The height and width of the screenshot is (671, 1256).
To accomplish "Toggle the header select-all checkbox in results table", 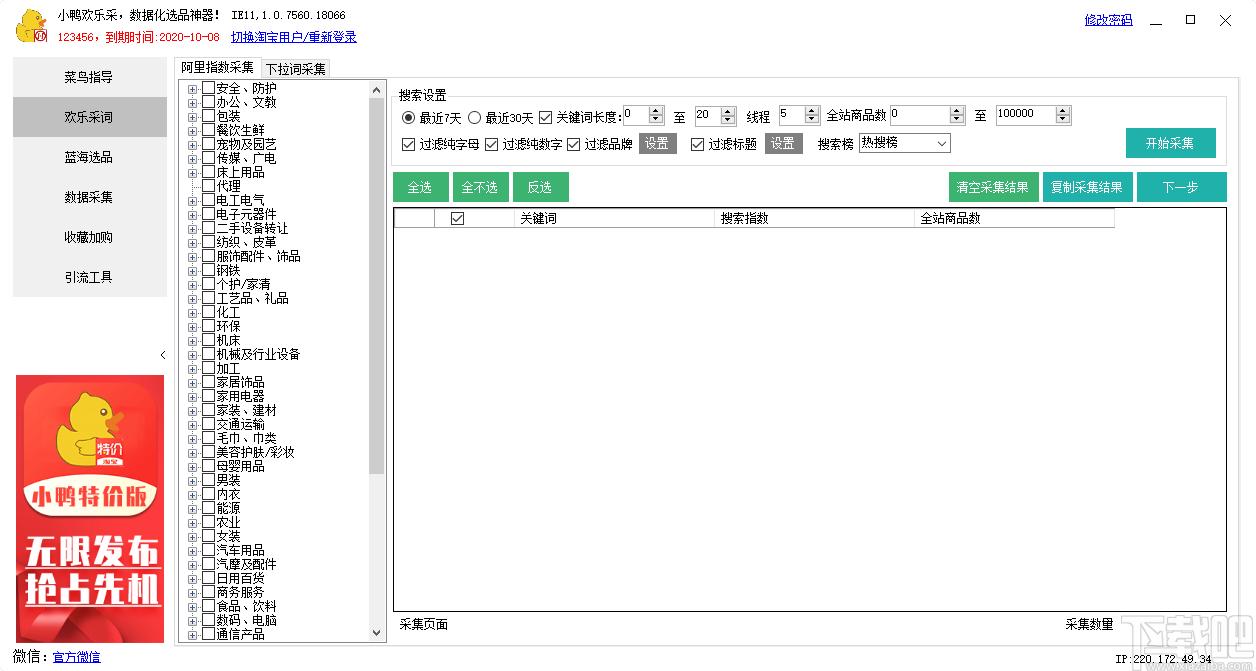I will pos(458,218).
